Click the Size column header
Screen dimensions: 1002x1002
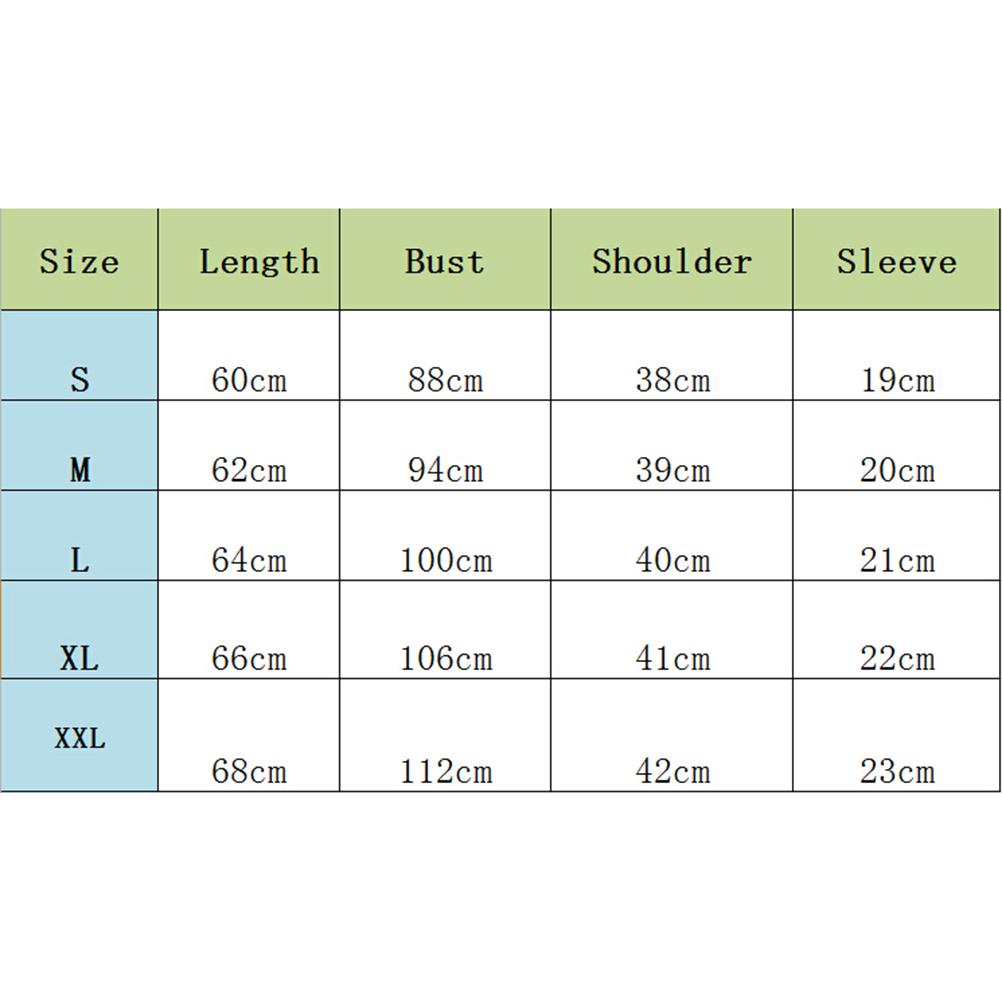point(79,261)
